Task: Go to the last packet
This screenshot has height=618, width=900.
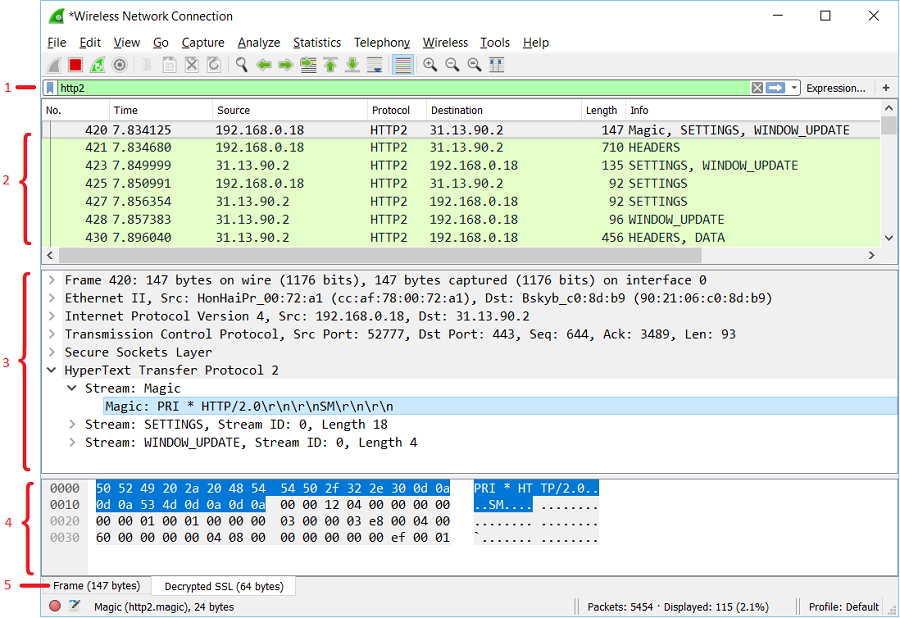Action: [x=353, y=64]
